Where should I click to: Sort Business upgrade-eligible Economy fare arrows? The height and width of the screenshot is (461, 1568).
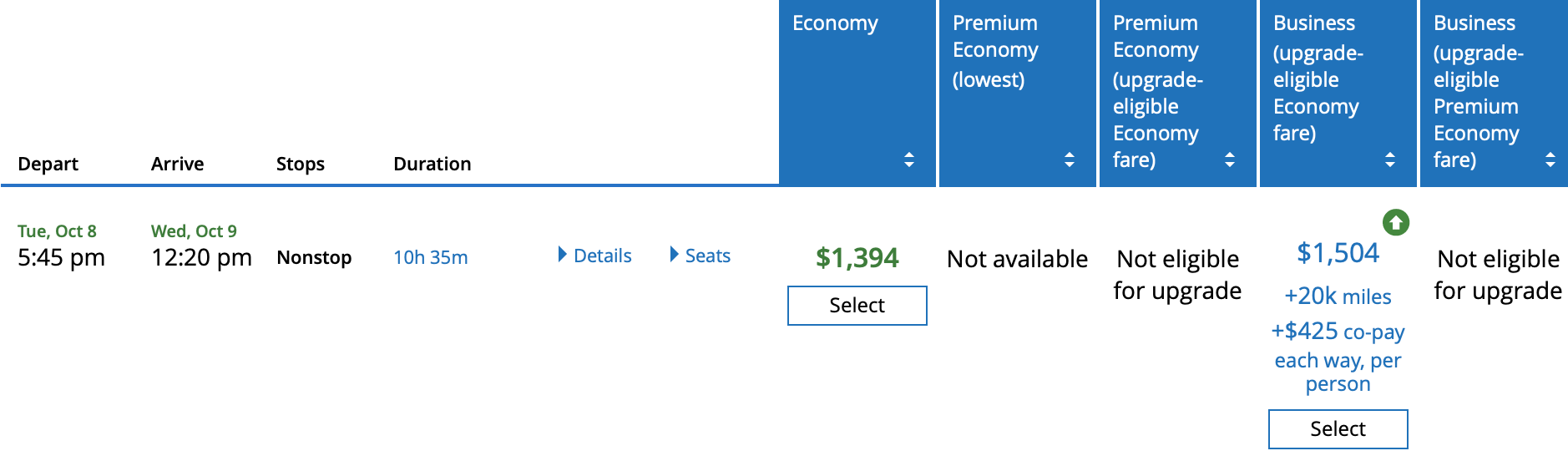click(x=1390, y=160)
